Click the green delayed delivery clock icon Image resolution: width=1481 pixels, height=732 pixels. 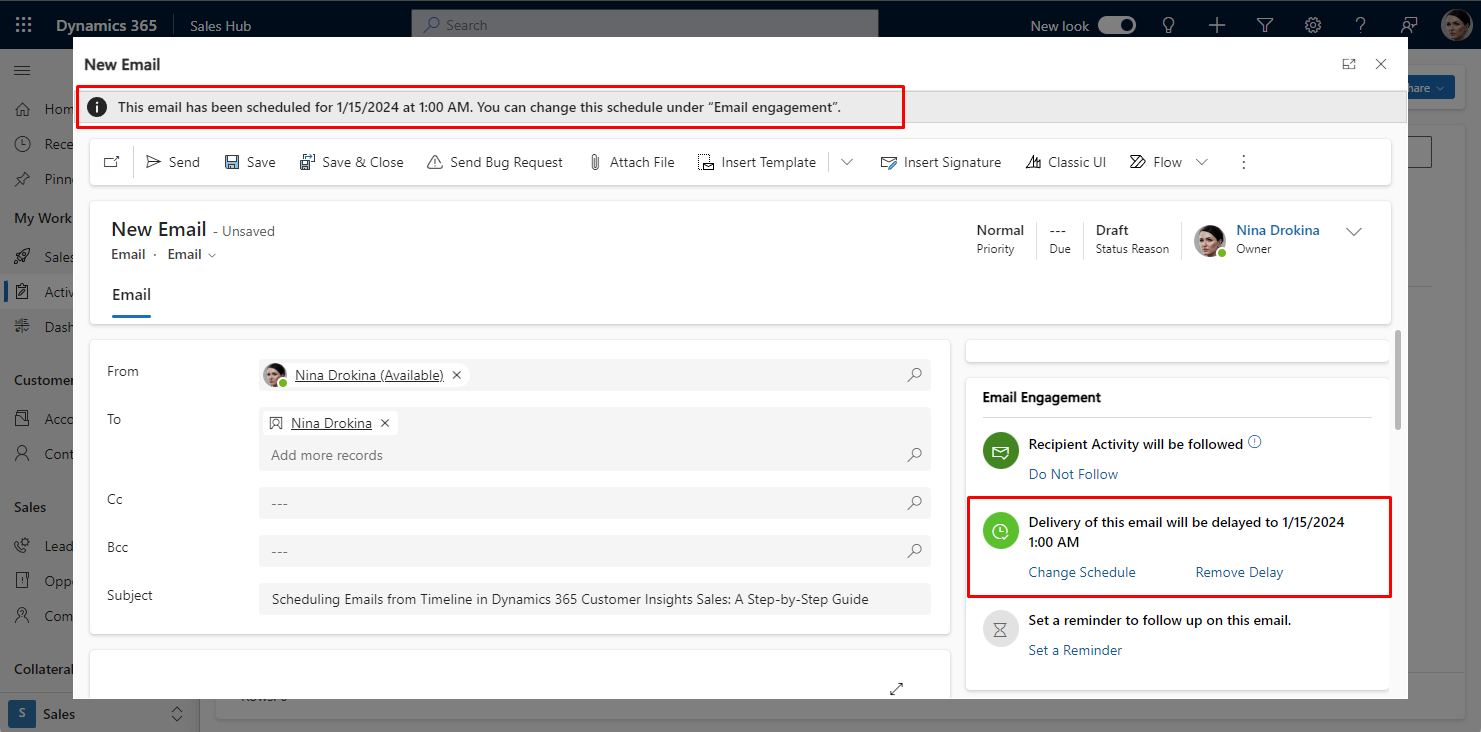1000,531
